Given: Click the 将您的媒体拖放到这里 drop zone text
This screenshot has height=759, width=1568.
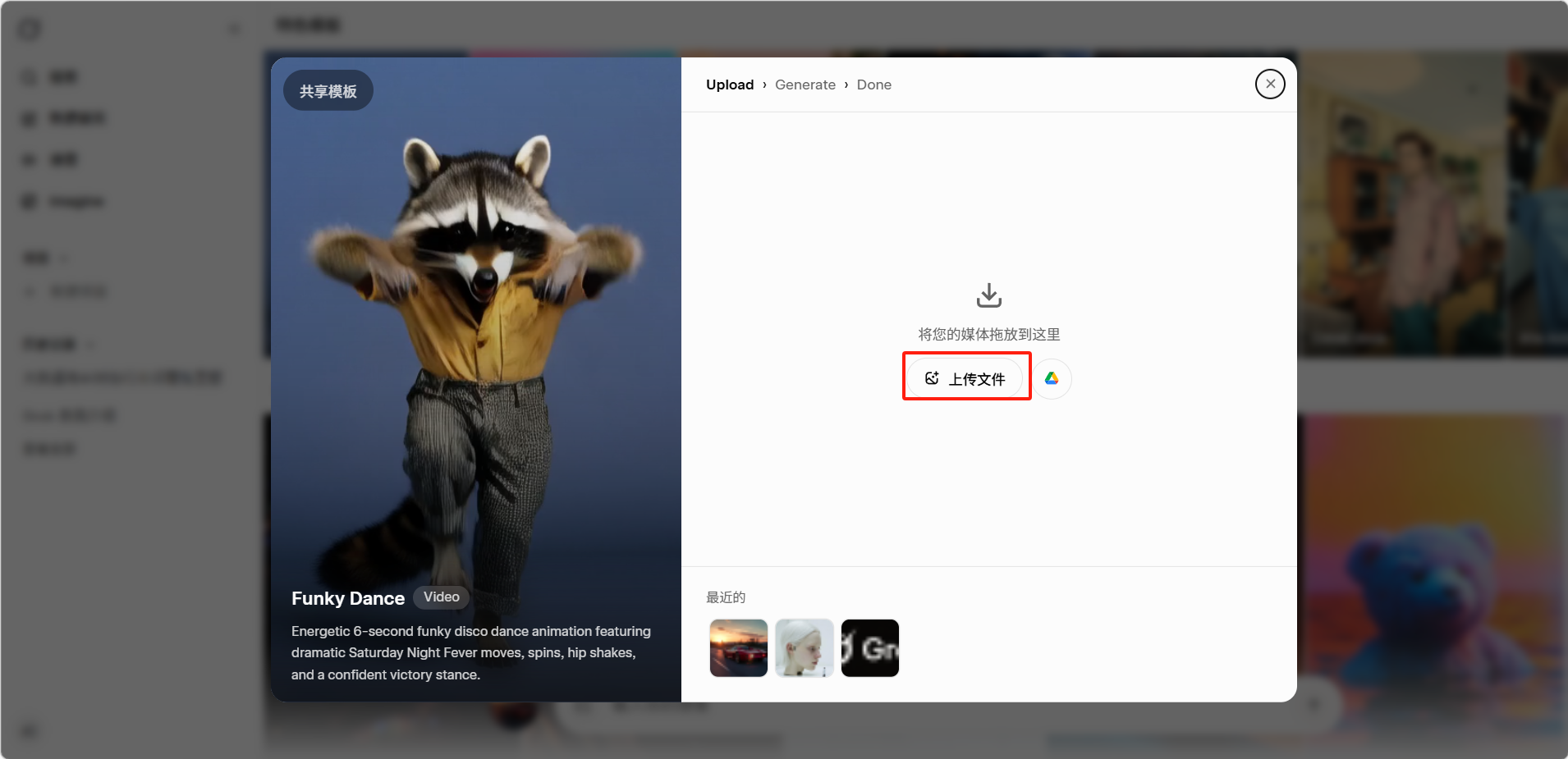Looking at the screenshot, I should (x=988, y=334).
